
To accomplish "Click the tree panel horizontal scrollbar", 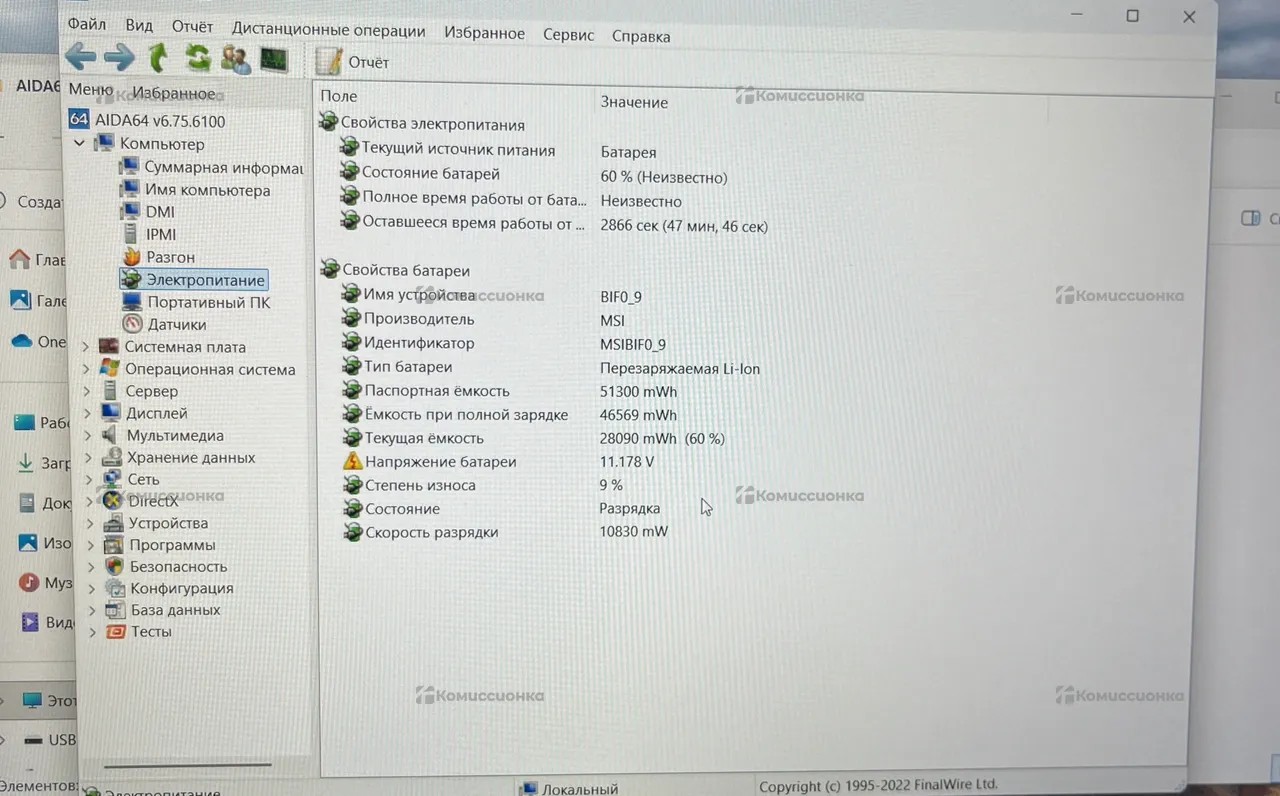I will [x=187, y=766].
